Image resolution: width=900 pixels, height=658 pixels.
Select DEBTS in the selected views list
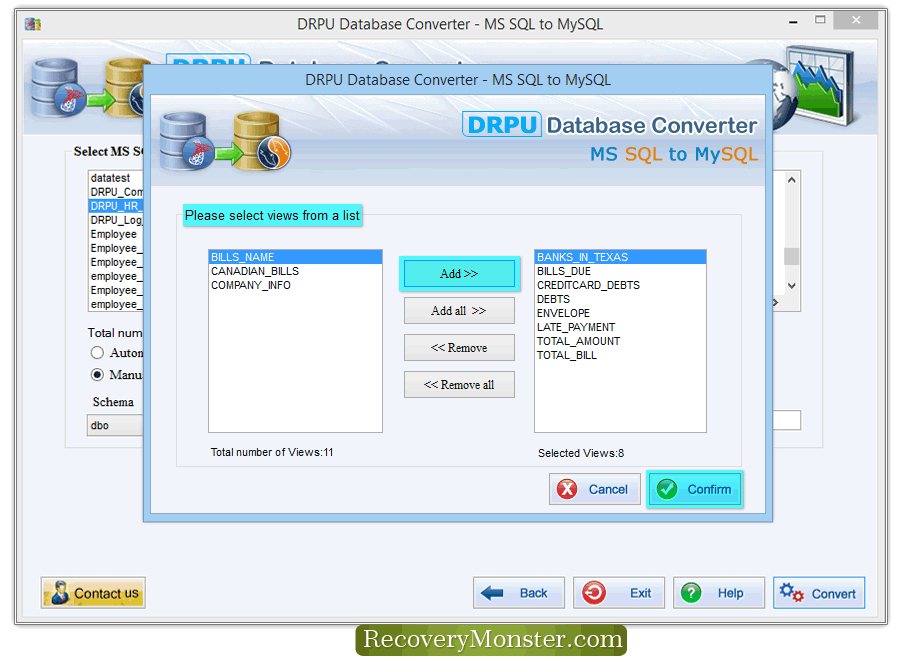point(620,299)
